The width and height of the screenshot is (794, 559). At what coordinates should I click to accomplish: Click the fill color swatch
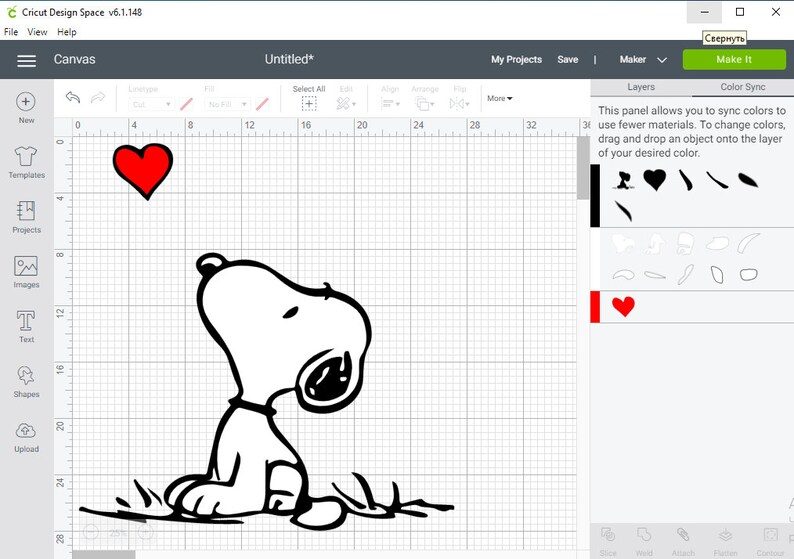coord(262,104)
